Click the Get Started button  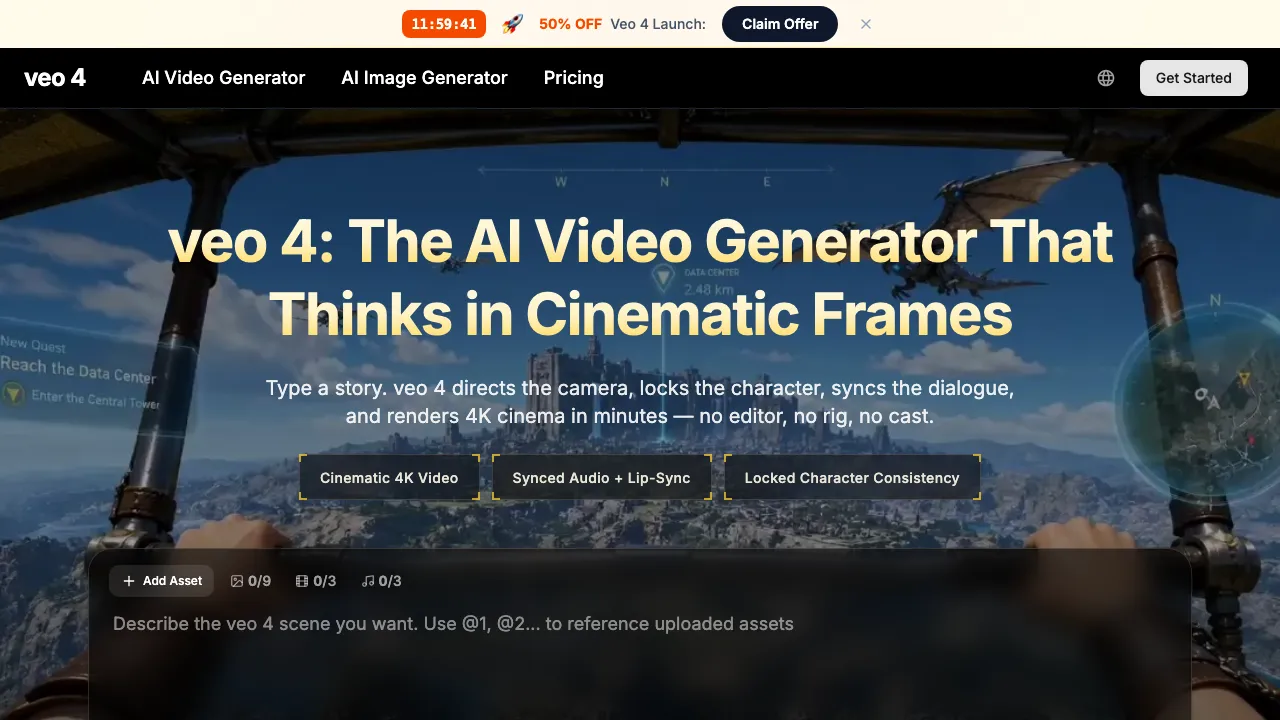[1193, 78]
